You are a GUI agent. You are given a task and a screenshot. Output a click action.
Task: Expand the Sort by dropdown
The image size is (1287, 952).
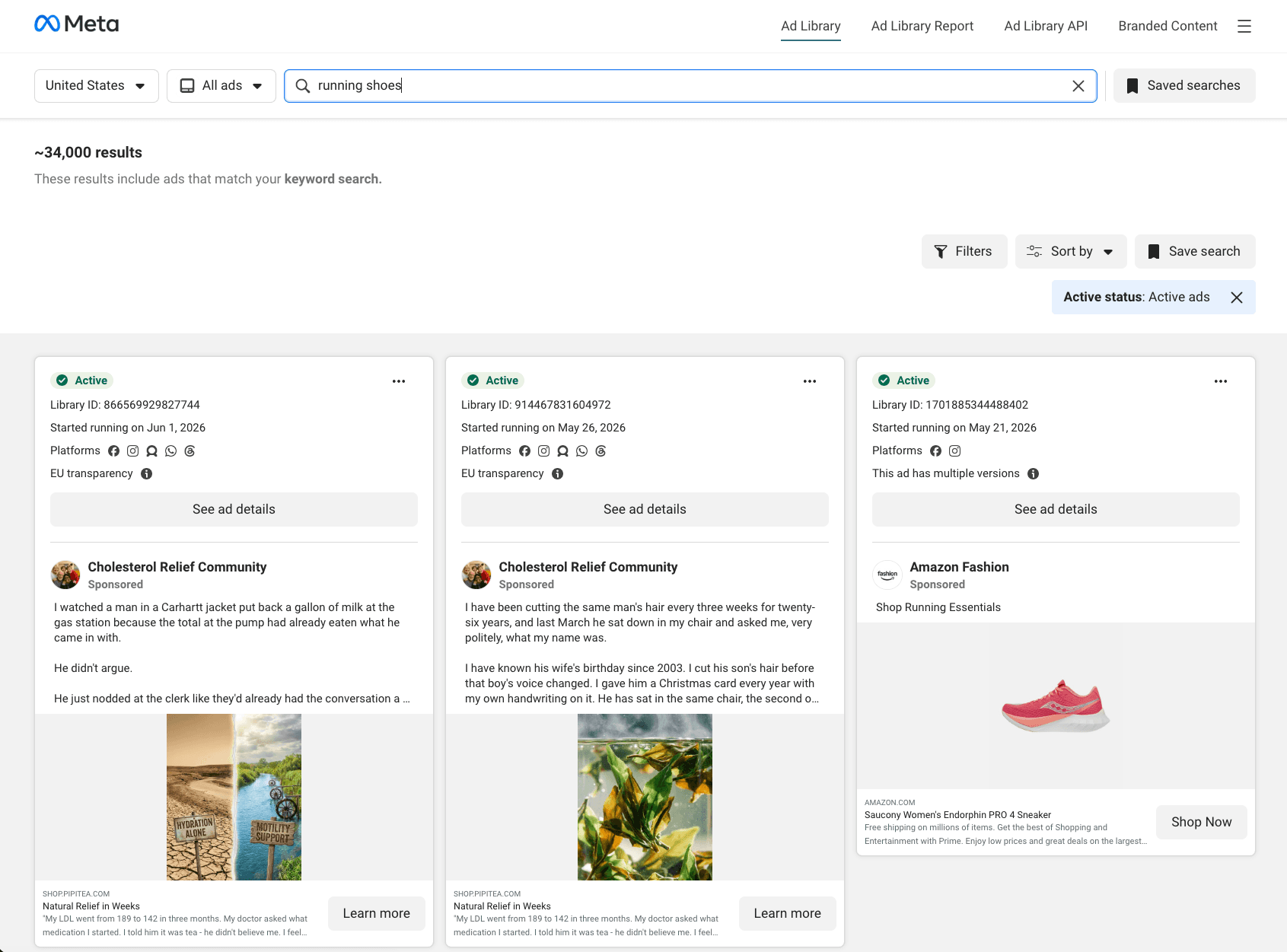pyautogui.click(x=1071, y=252)
